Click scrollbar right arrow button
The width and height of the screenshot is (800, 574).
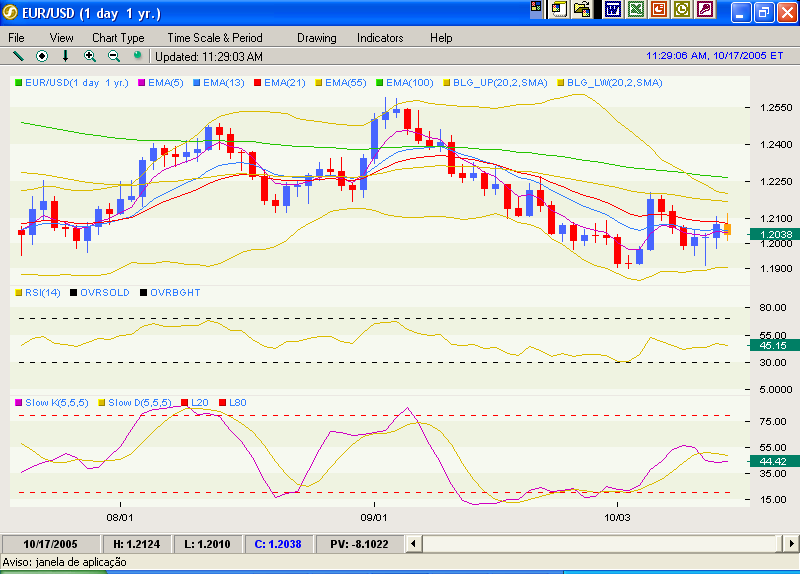[791, 544]
